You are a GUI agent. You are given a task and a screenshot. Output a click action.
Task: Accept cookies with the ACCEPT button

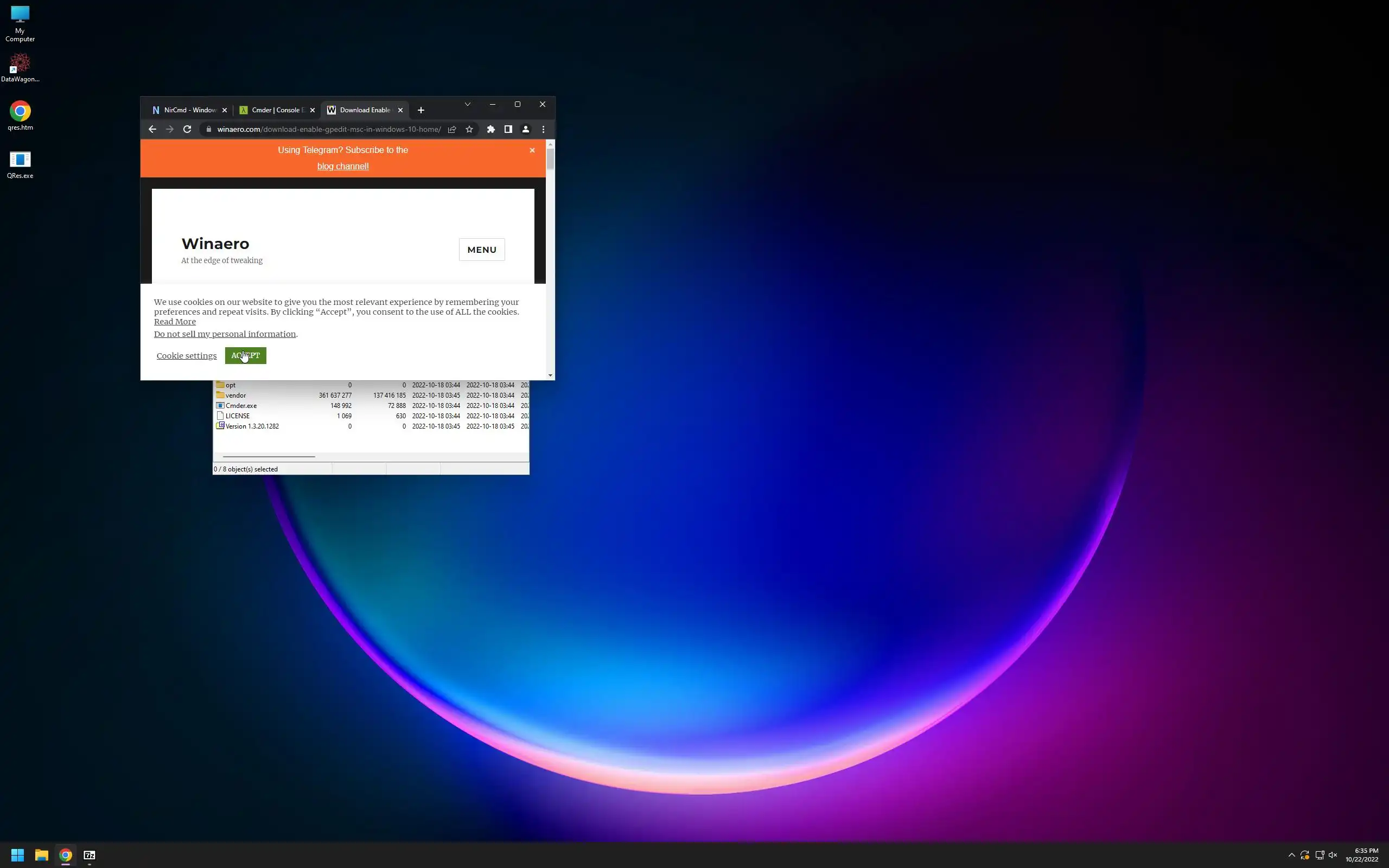(246, 355)
